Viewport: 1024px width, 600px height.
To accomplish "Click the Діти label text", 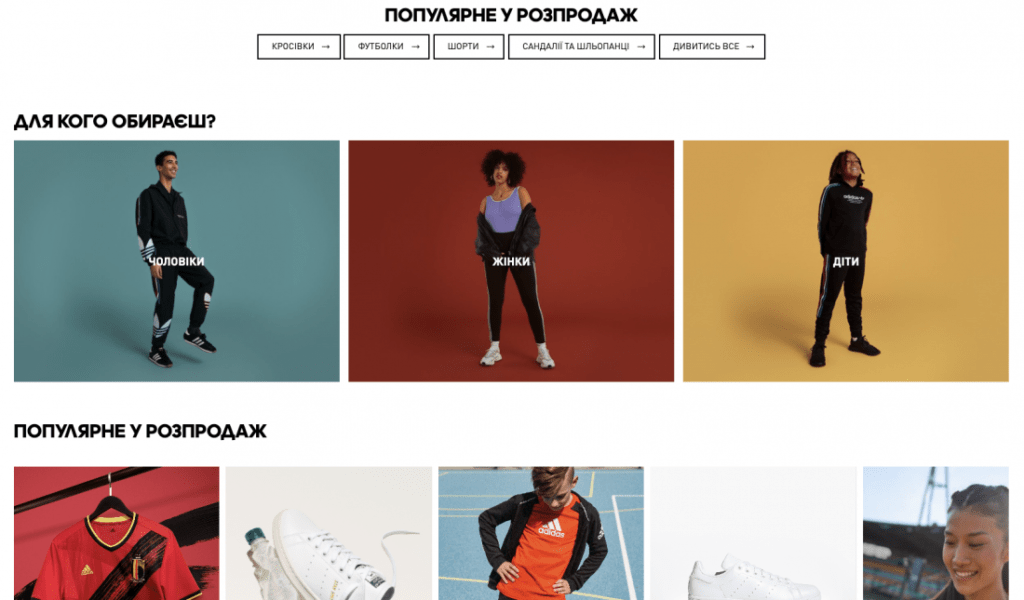I will coord(846,261).
